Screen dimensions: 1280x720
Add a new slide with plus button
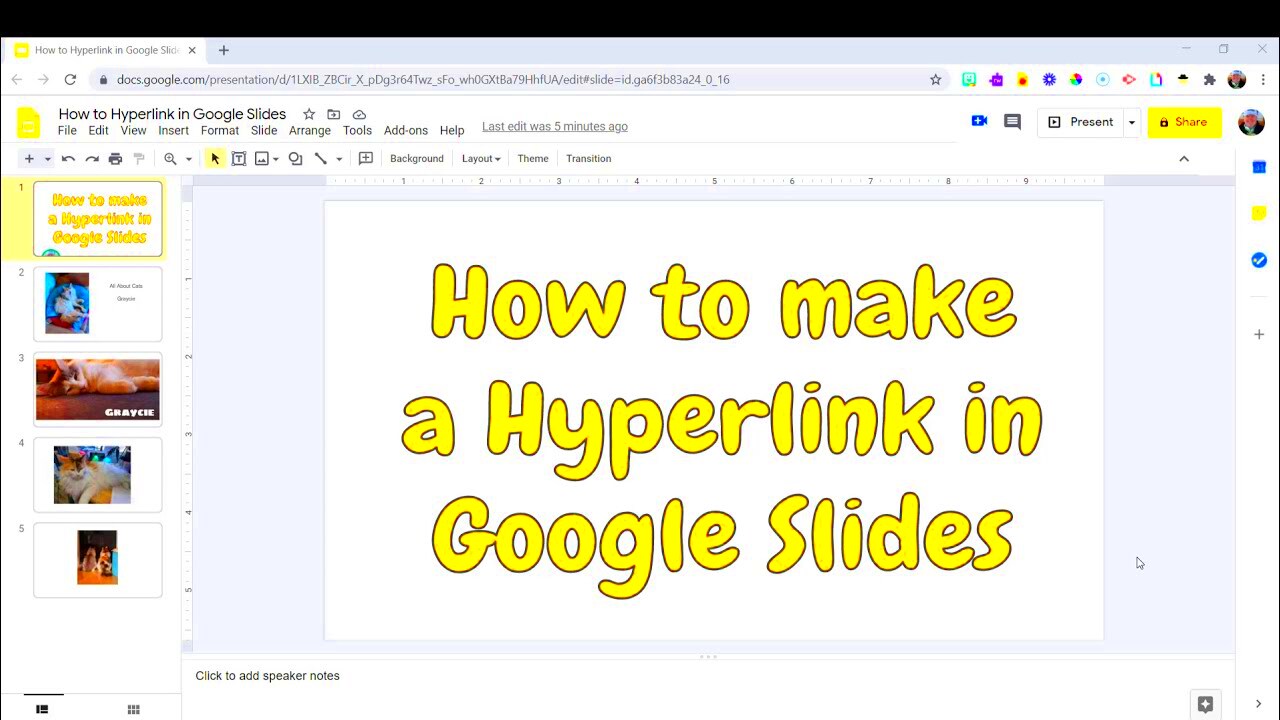29,158
